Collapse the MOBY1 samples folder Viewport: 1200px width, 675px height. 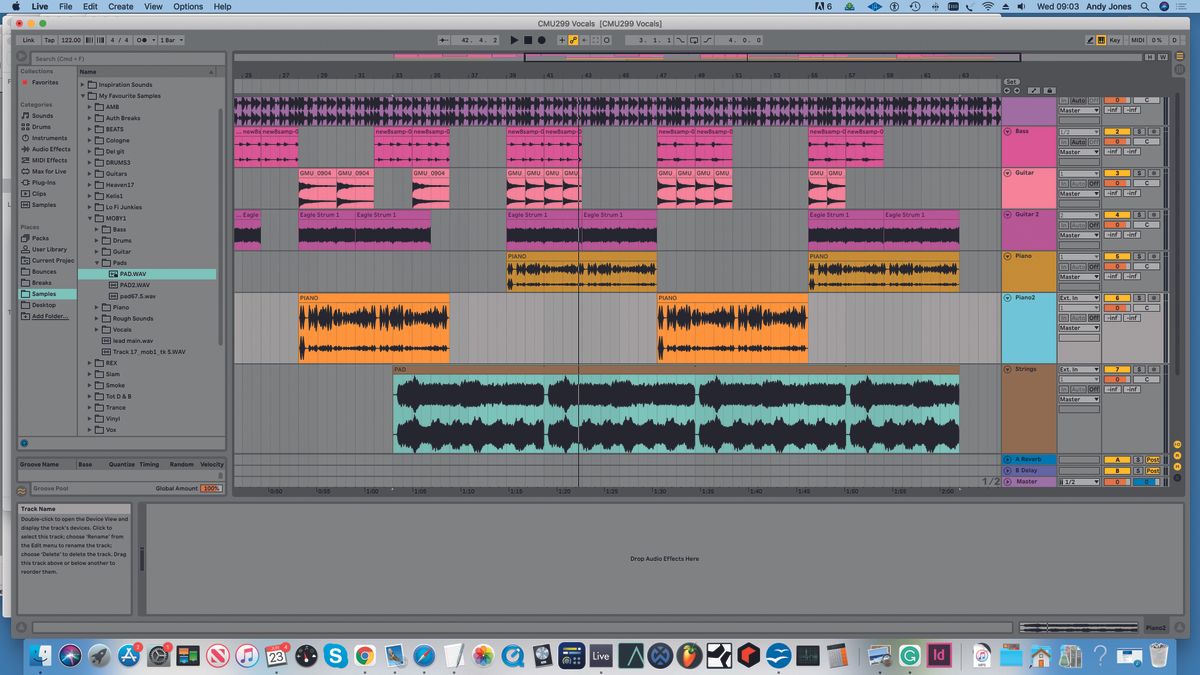tap(91, 217)
